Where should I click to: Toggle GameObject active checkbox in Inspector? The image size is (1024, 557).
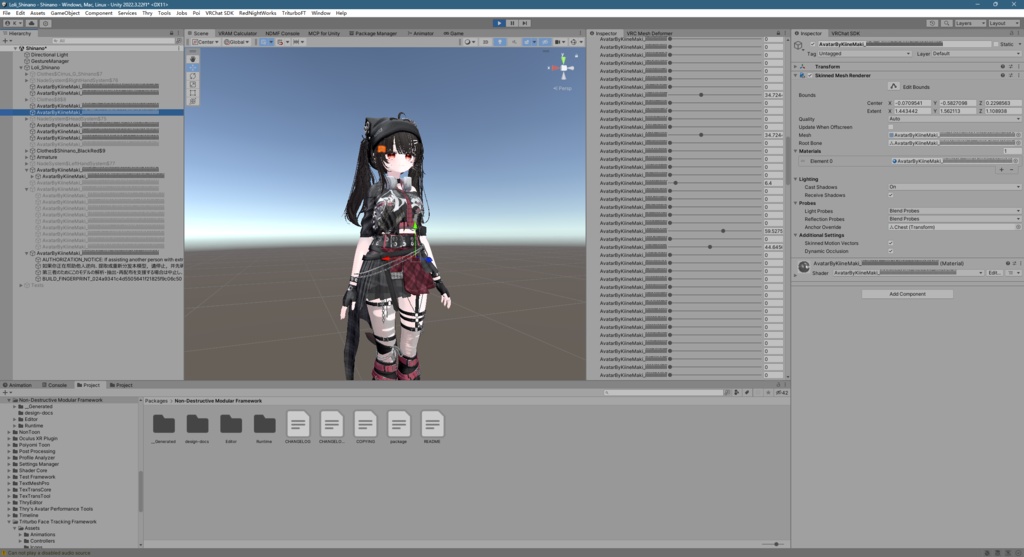click(x=812, y=44)
